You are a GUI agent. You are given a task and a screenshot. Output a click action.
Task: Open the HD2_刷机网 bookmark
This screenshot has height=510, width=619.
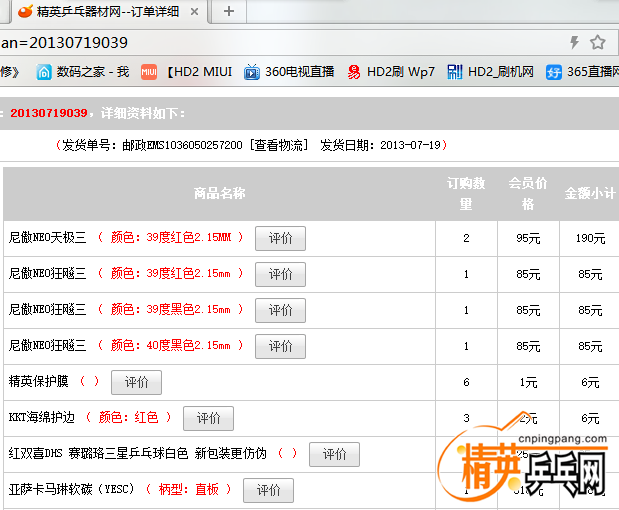[490, 72]
